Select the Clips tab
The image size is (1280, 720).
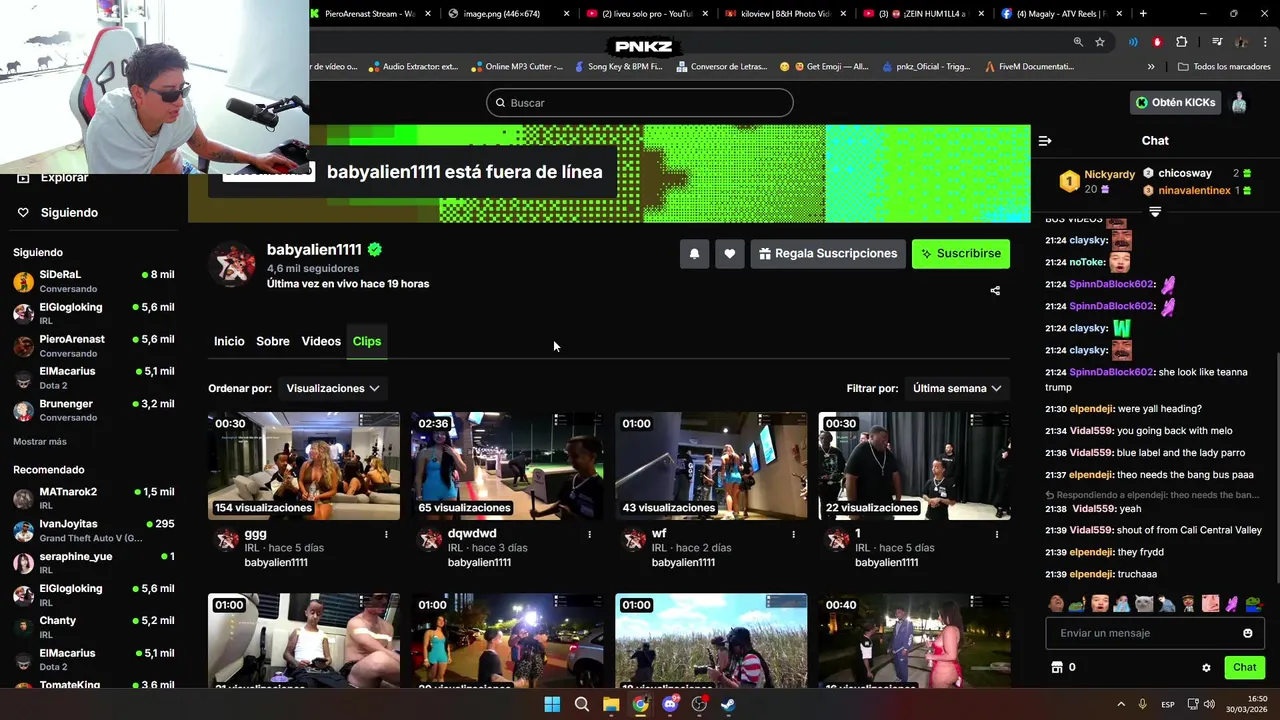367,341
